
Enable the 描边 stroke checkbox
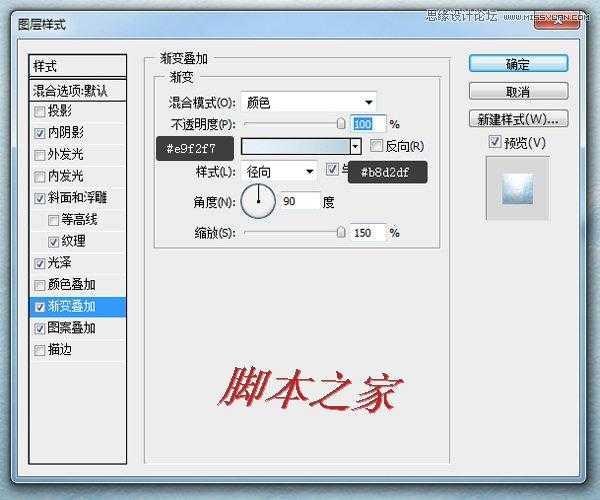[39, 350]
